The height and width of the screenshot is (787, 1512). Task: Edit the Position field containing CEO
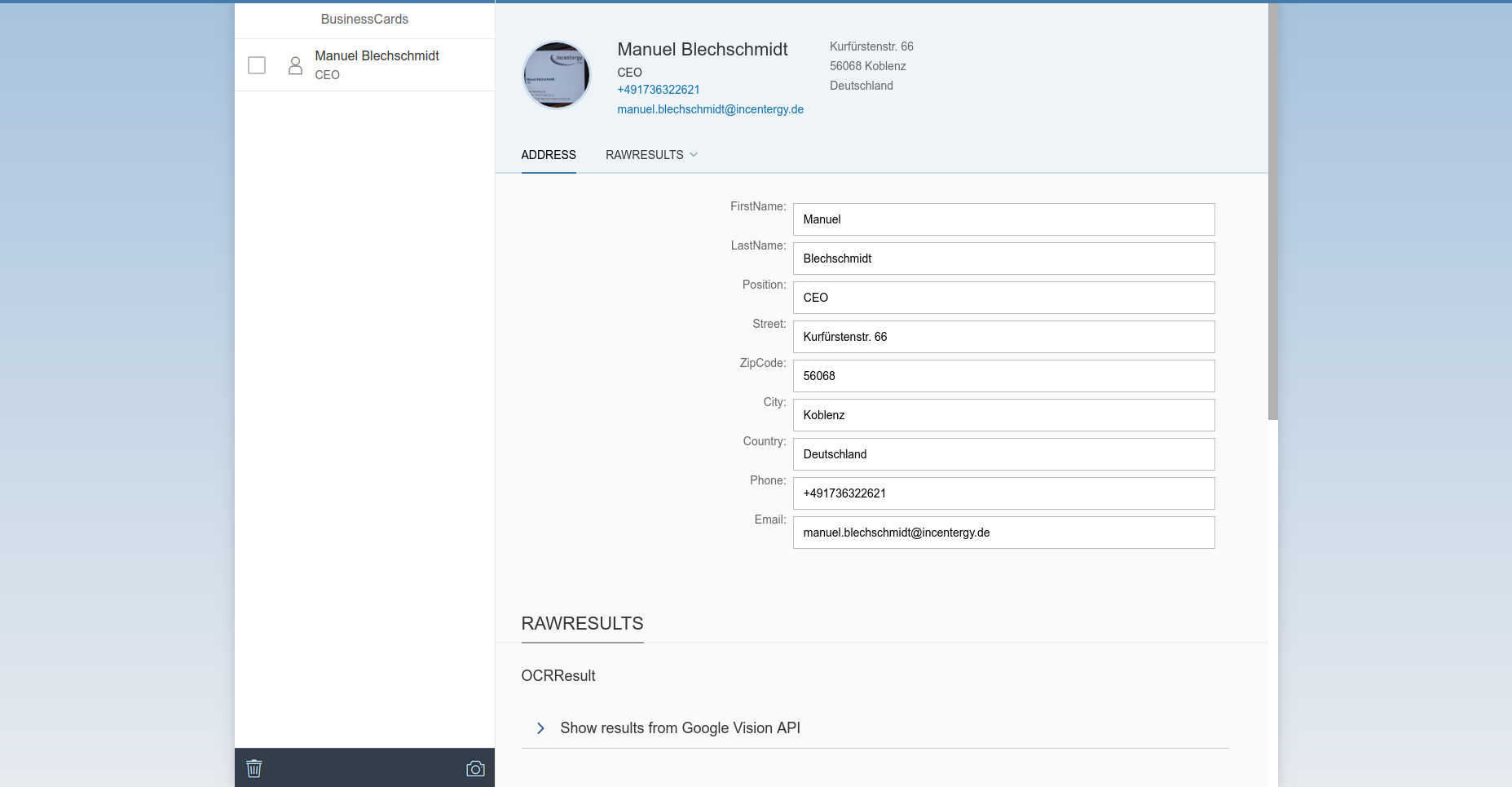1003,298
